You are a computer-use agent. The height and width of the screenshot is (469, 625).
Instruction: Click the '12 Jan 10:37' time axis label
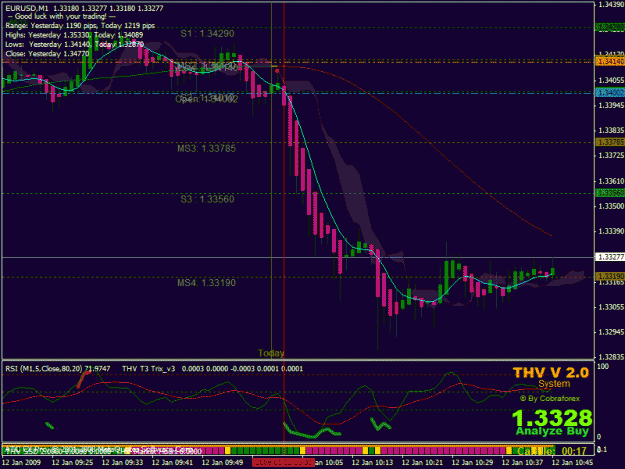(x=522, y=462)
